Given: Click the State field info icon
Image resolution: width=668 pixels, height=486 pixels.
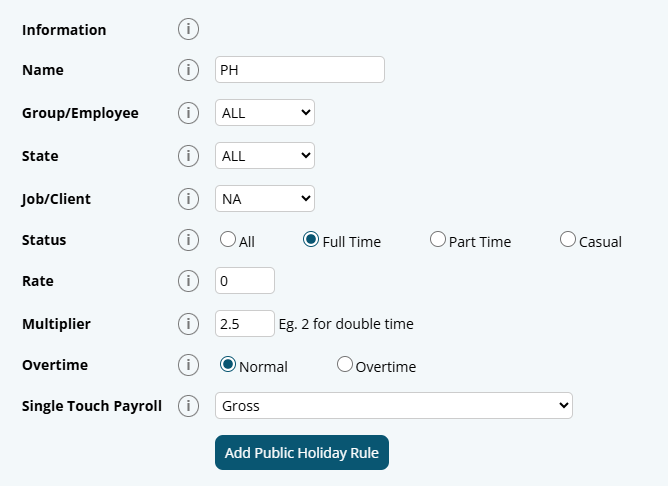Looking at the screenshot, I should (x=188, y=156).
